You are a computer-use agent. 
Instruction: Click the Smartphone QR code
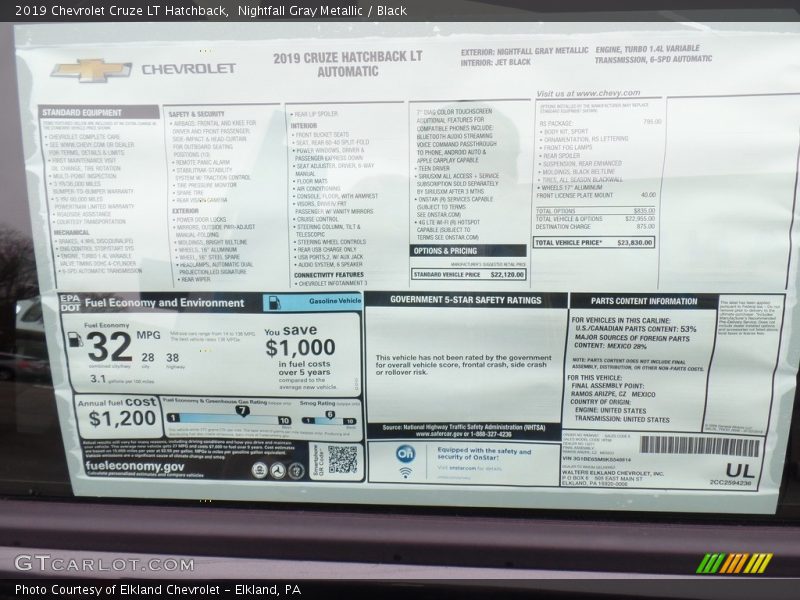342,459
